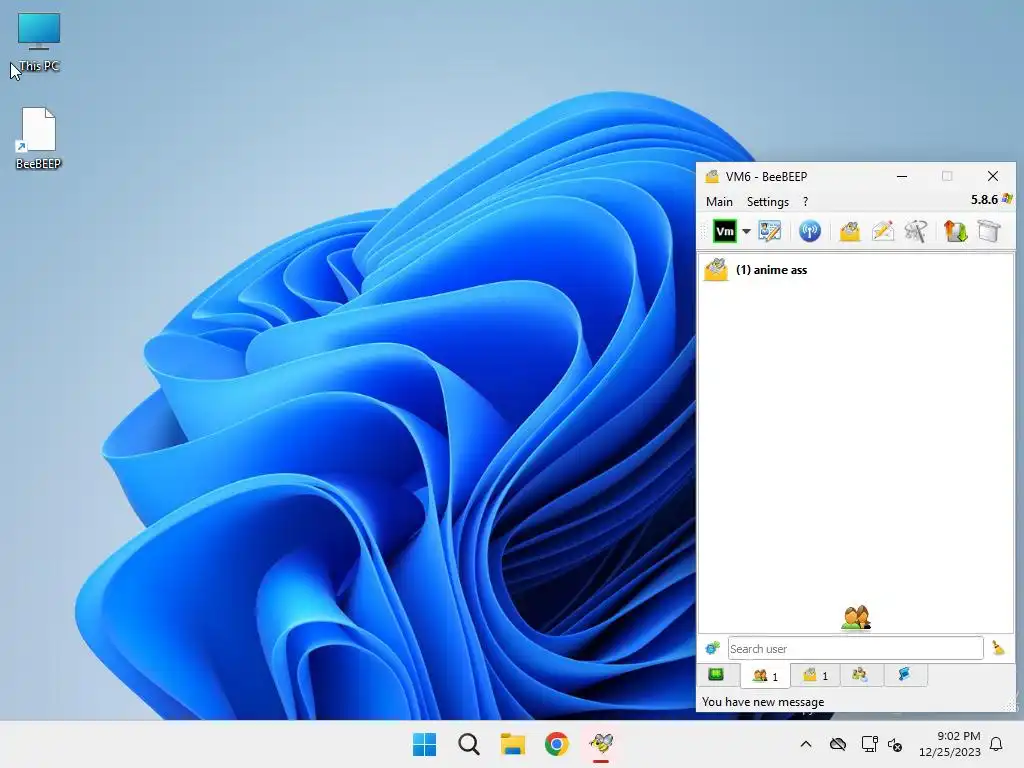Click the blue gear icon left of search
This screenshot has width=1024, height=768.
[712, 648]
